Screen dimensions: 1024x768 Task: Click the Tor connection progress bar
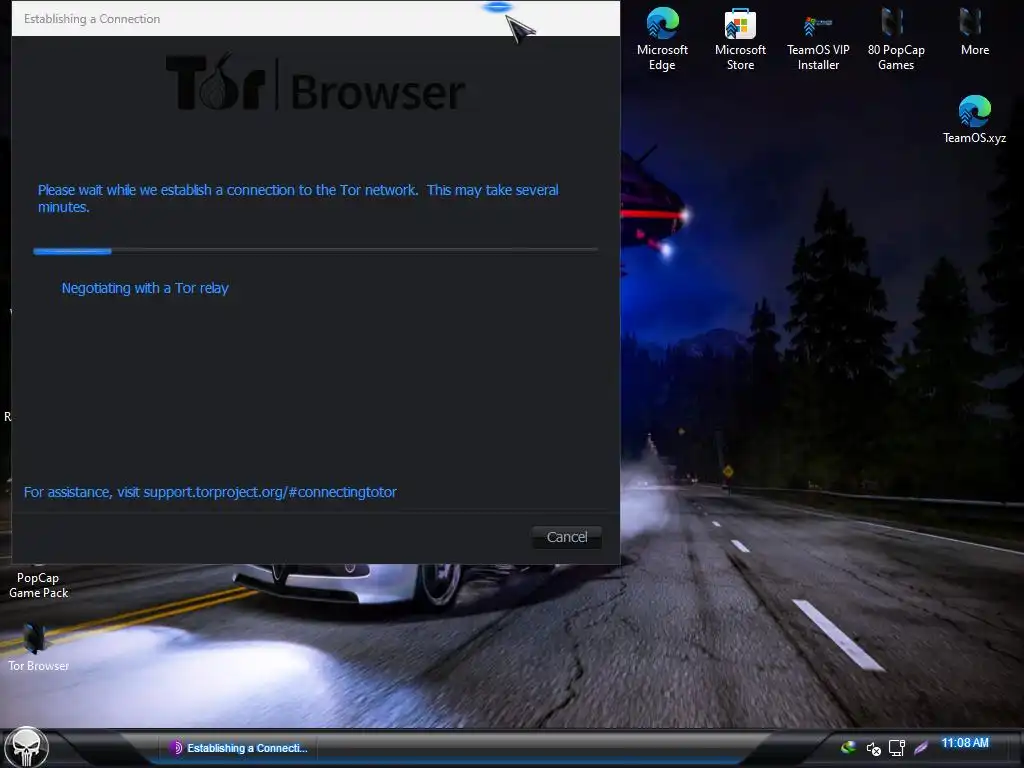point(315,251)
